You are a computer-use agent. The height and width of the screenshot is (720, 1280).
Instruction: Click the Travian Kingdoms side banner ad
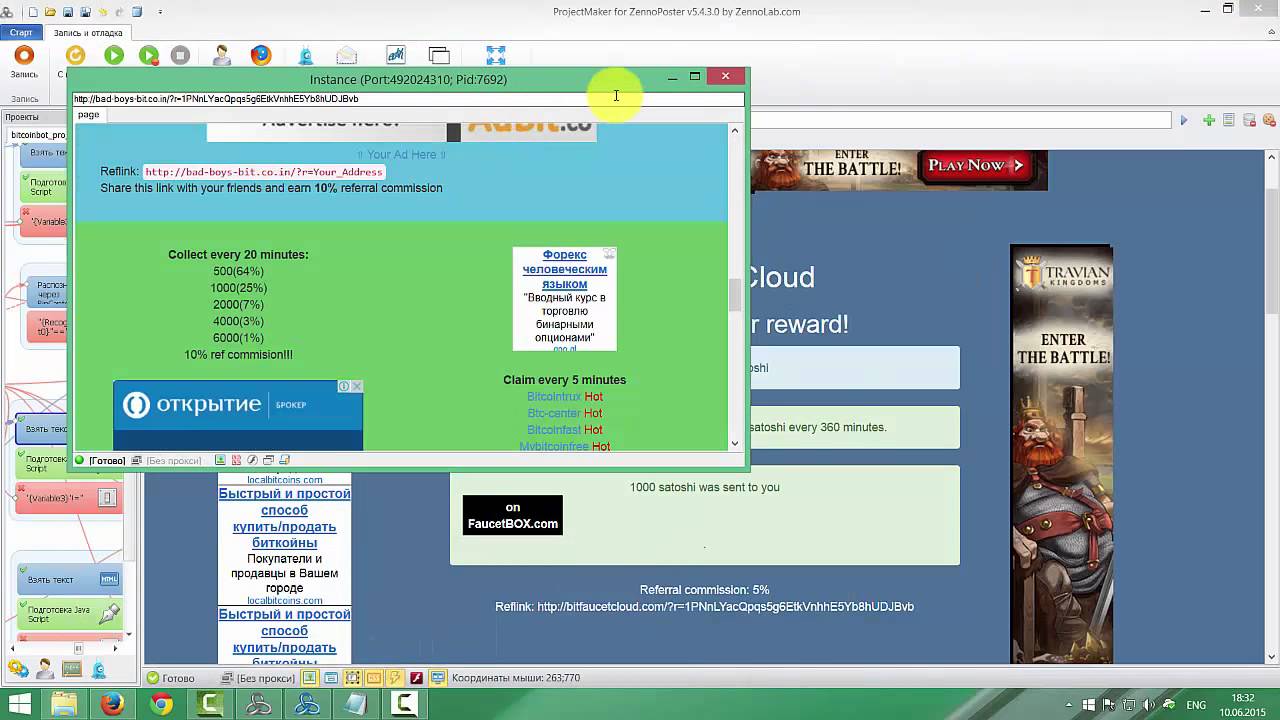tap(1061, 454)
